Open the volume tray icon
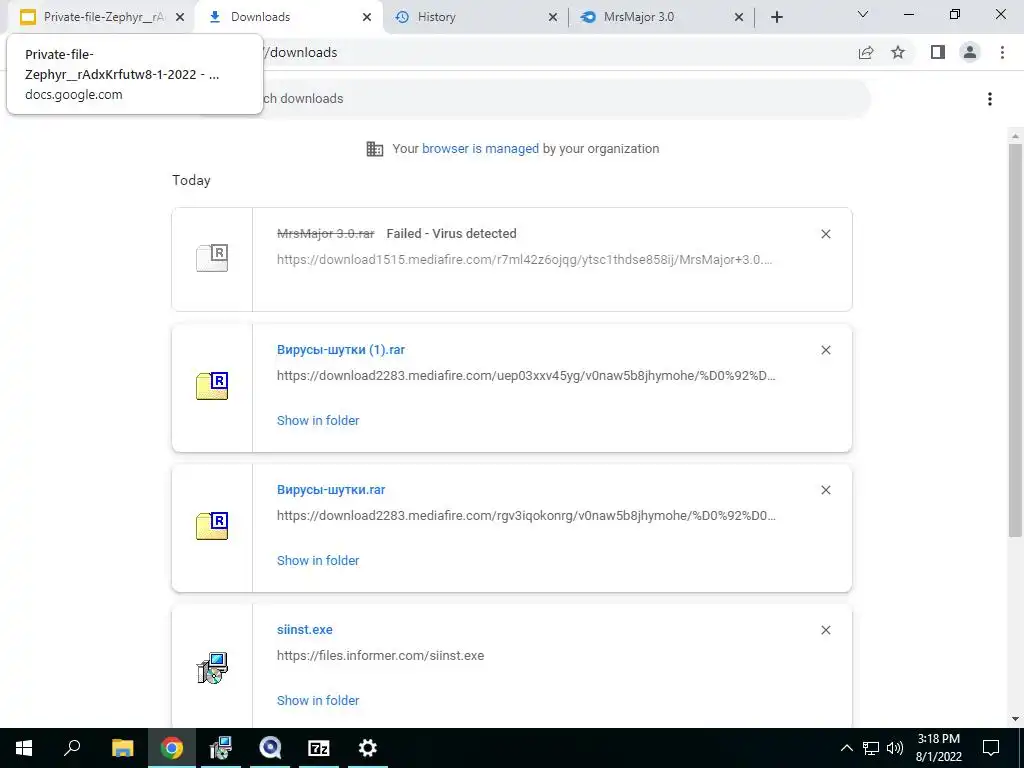 895,748
